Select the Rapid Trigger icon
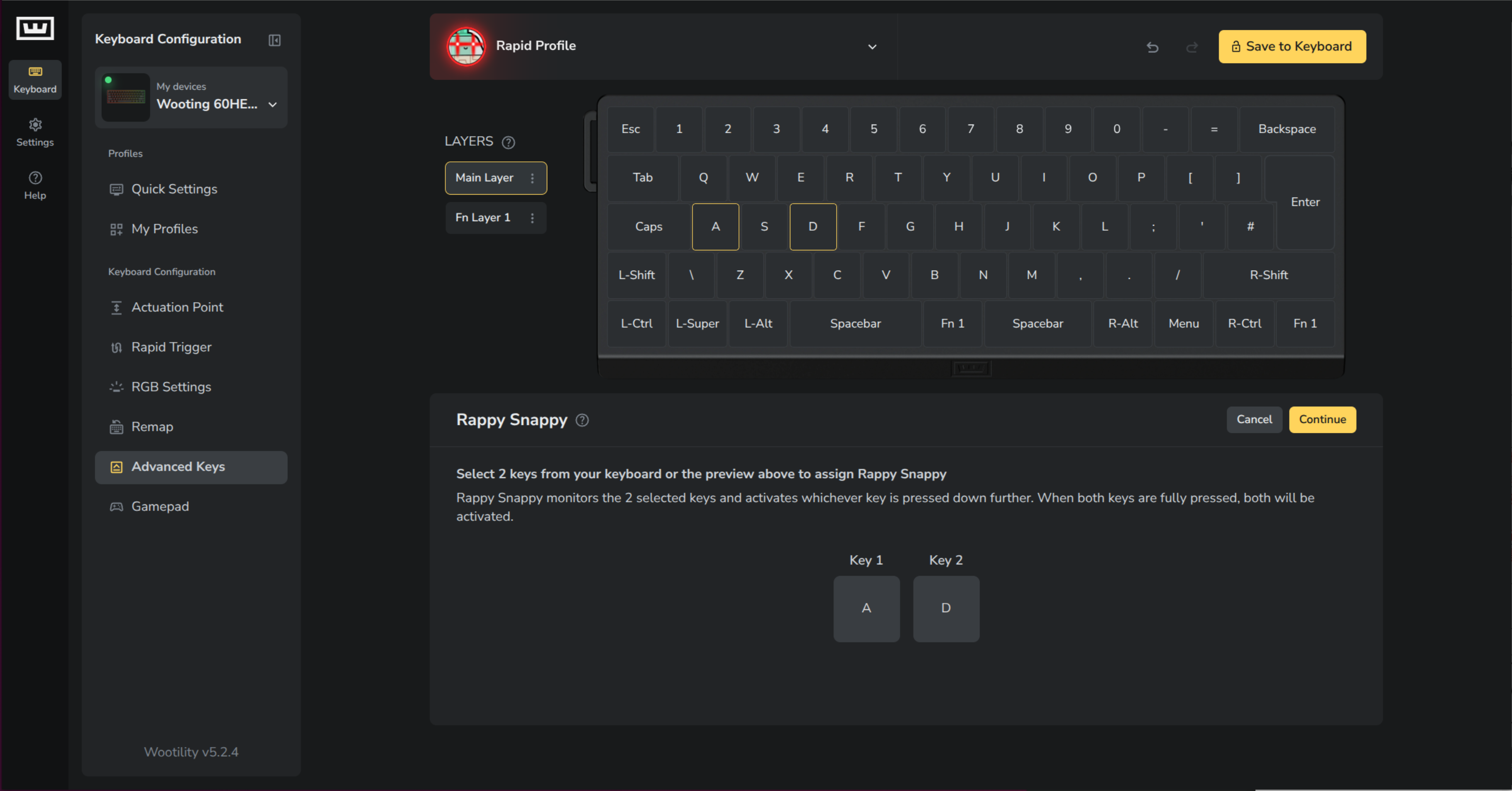Image resolution: width=1512 pixels, height=791 pixels. coord(116,347)
